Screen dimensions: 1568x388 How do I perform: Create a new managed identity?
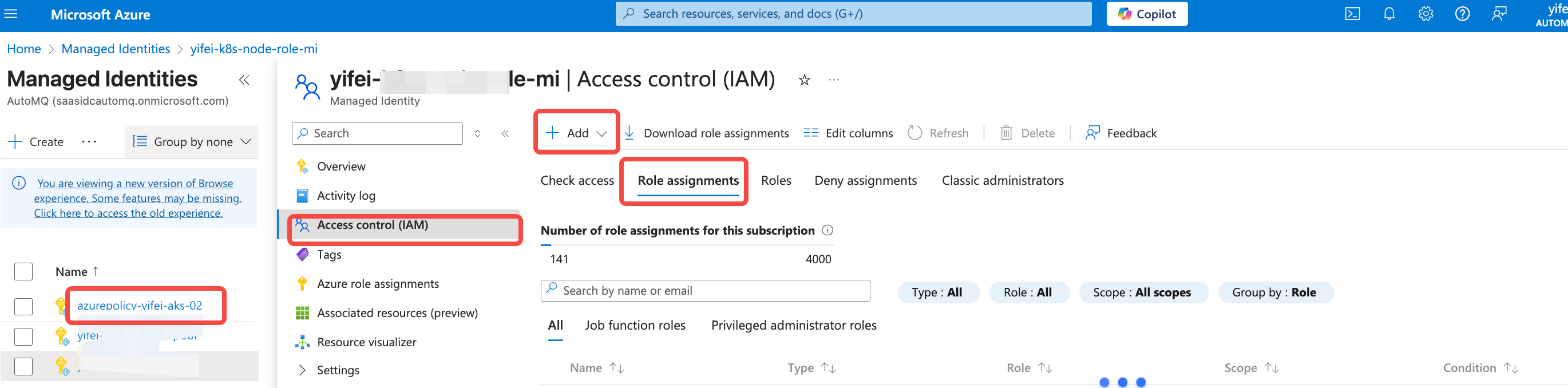click(35, 141)
